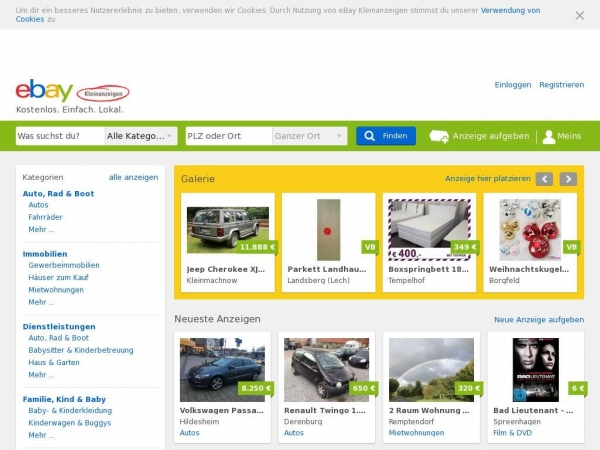Screen dimensions: 600x450
Task: Open the Registrieren link
Action: pyautogui.click(x=561, y=85)
